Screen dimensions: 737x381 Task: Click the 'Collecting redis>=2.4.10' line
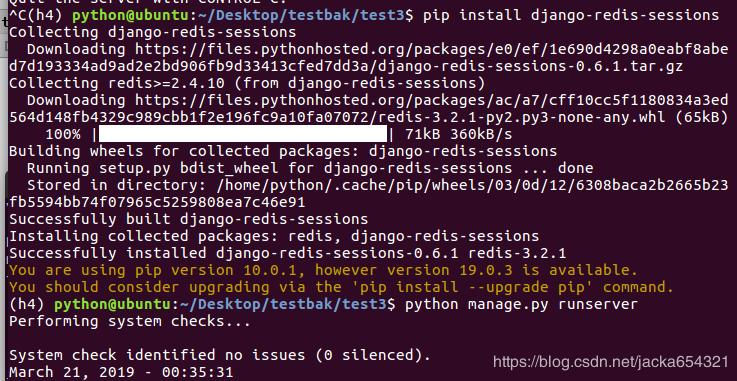point(247,84)
